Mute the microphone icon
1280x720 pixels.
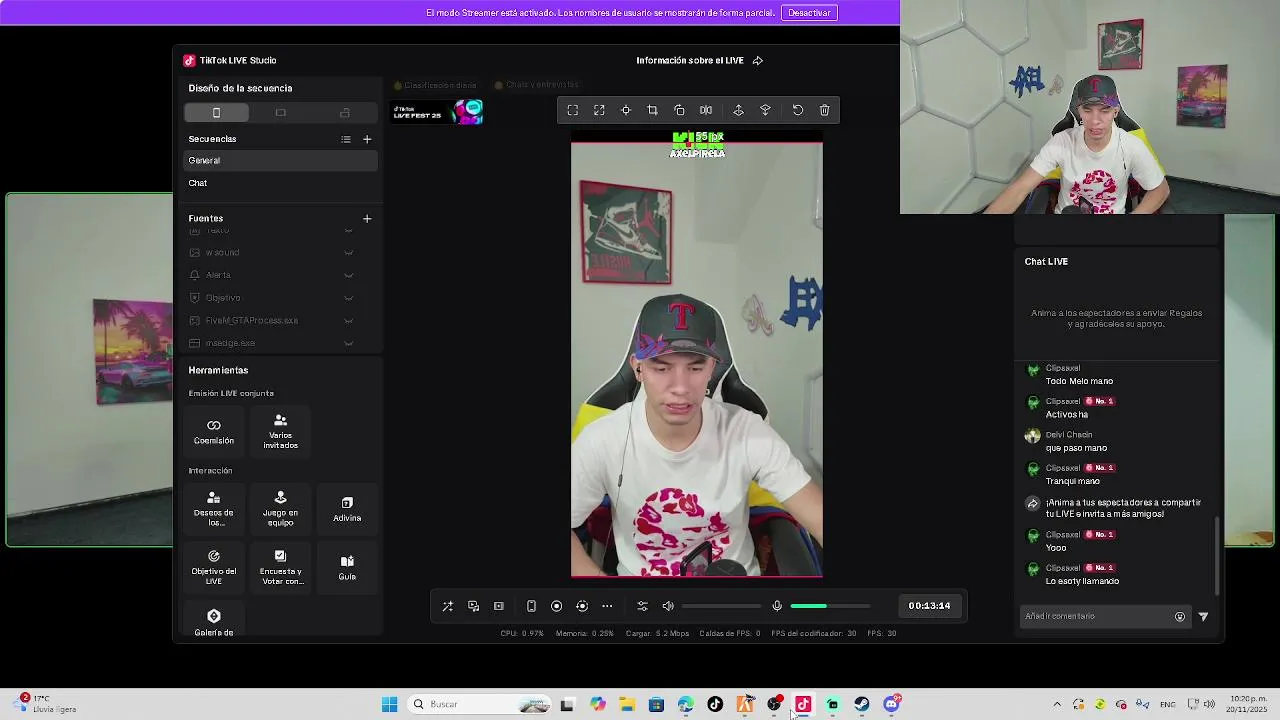point(777,606)
